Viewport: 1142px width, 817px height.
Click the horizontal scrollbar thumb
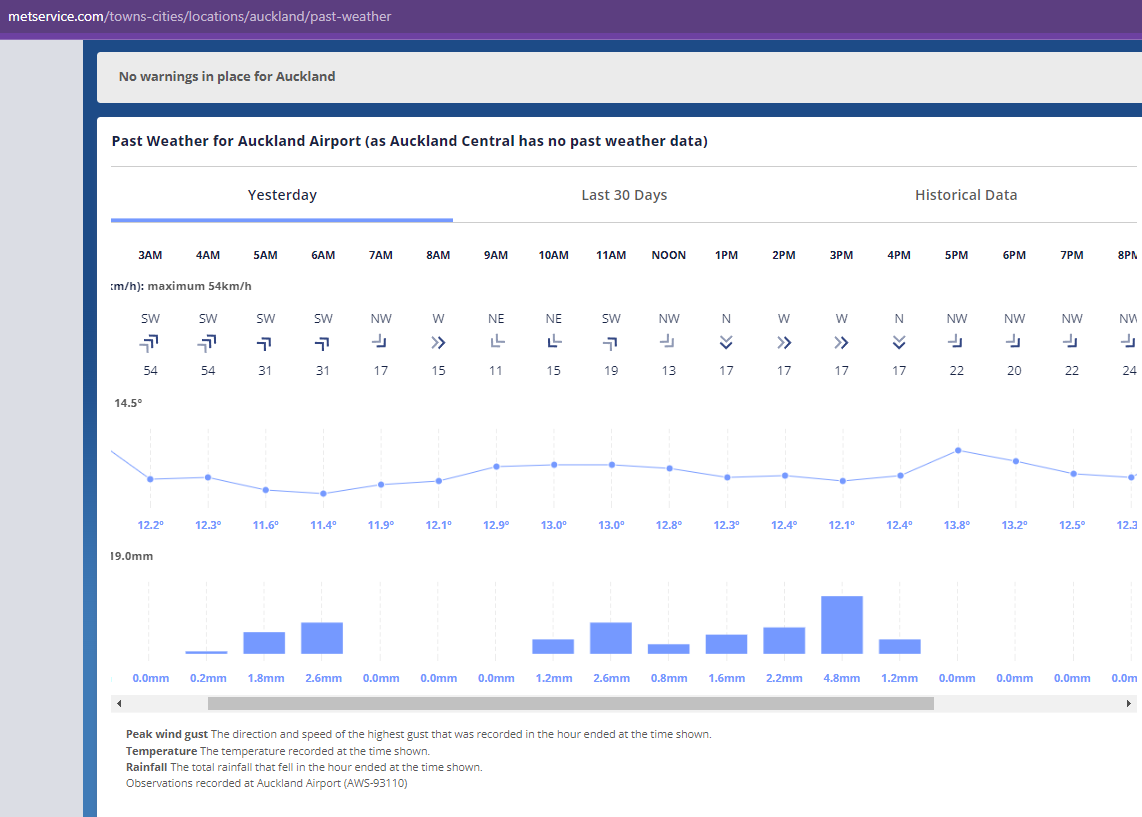tap(570, 704)
